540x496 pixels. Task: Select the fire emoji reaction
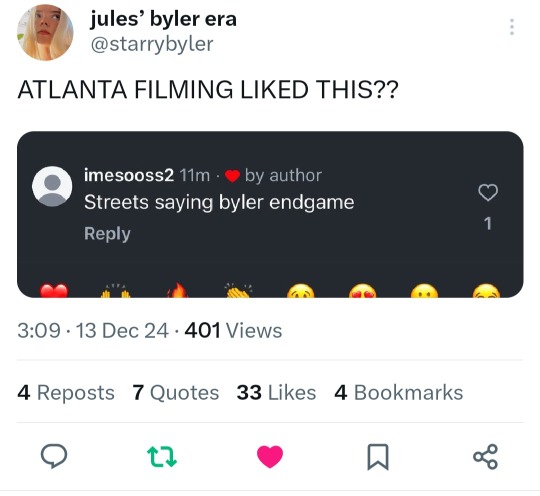coord(178,290)
